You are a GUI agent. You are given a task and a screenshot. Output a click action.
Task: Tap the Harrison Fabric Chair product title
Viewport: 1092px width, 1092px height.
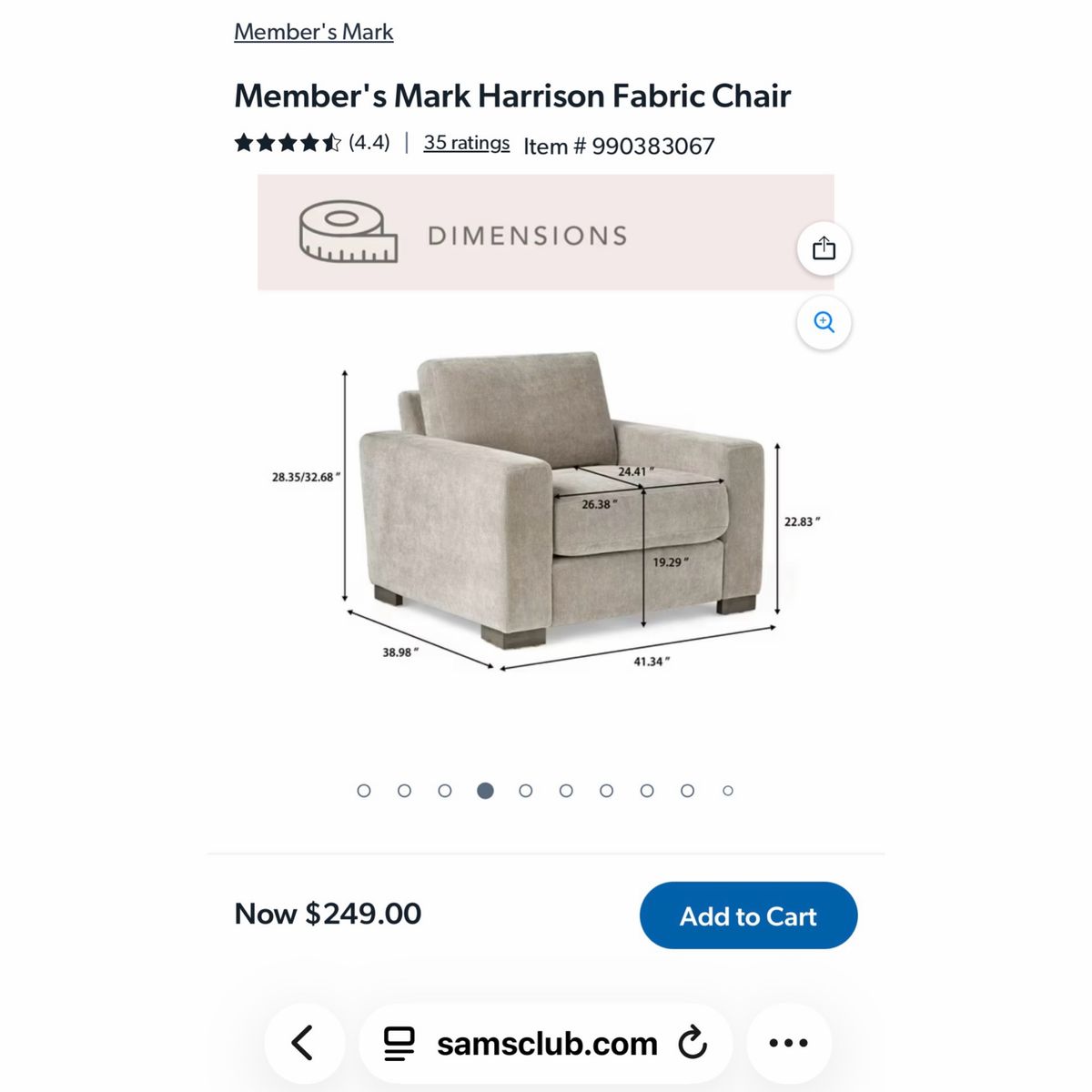click(512, 96)
